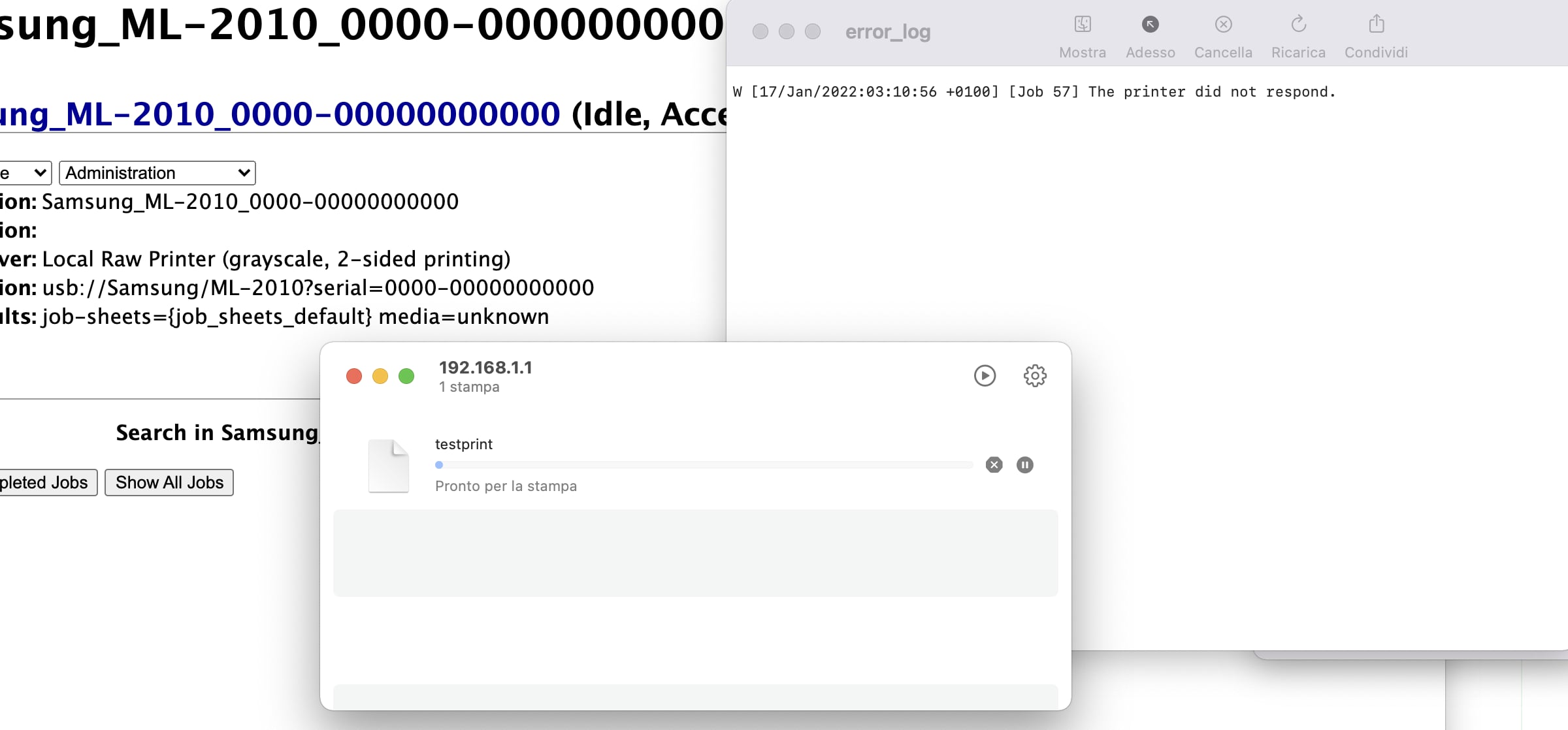Click Cancella icon in error_log toolbar
1568x730 pixels.
click(x=1223, y=24)
